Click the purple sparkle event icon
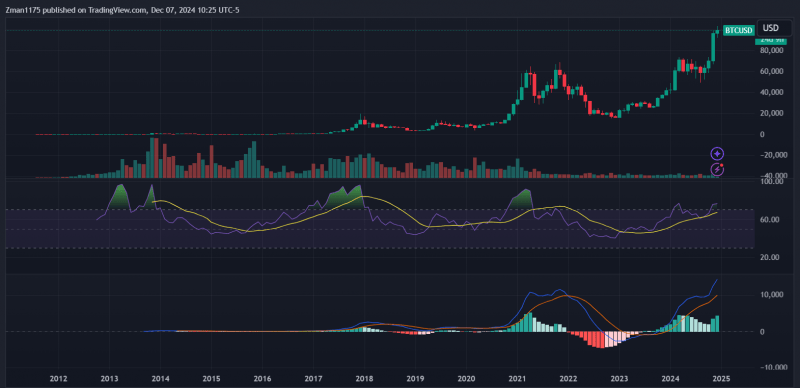This screenshot has height=388, width=800. tap(717, 153)
